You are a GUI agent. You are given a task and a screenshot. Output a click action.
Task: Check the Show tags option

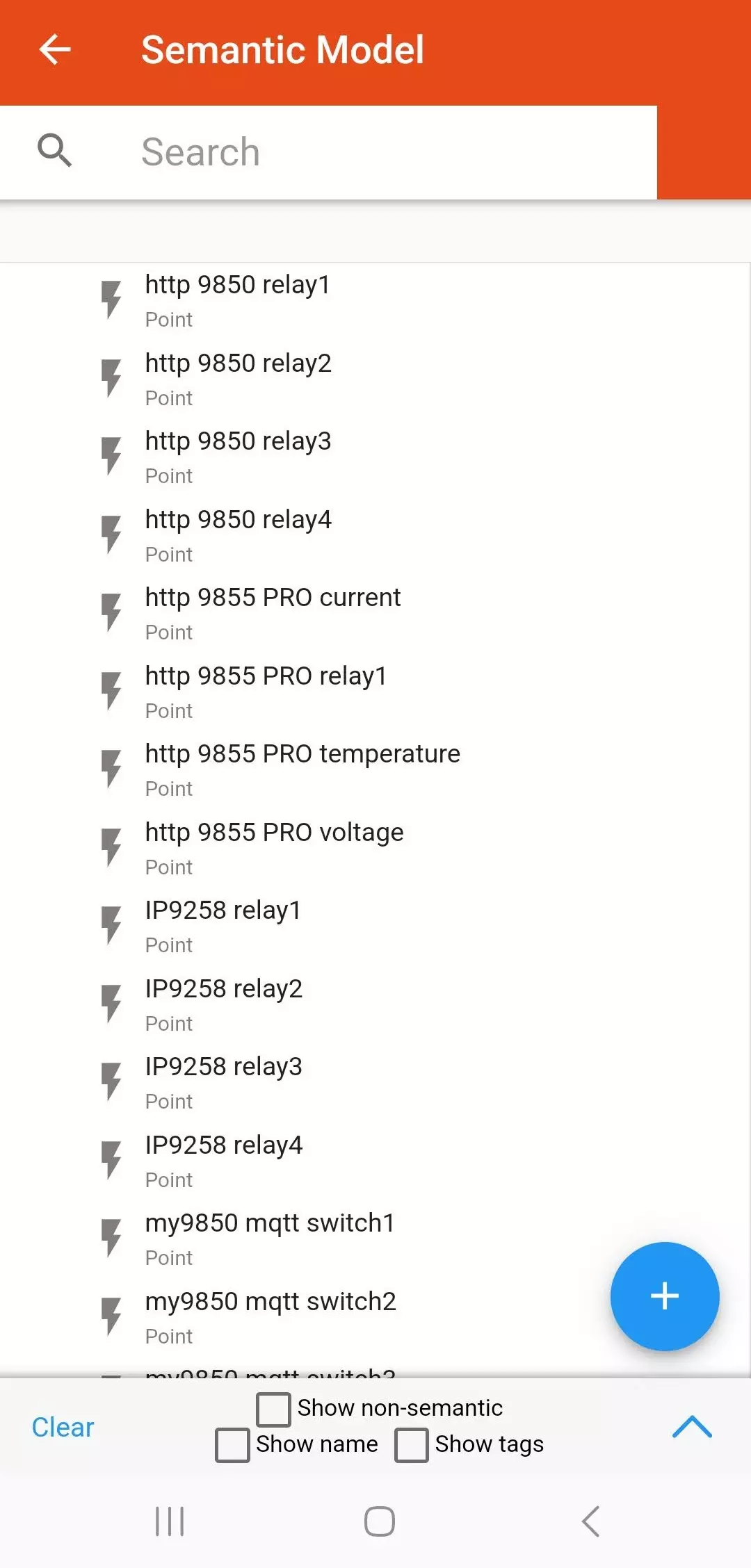point(412,1445)
